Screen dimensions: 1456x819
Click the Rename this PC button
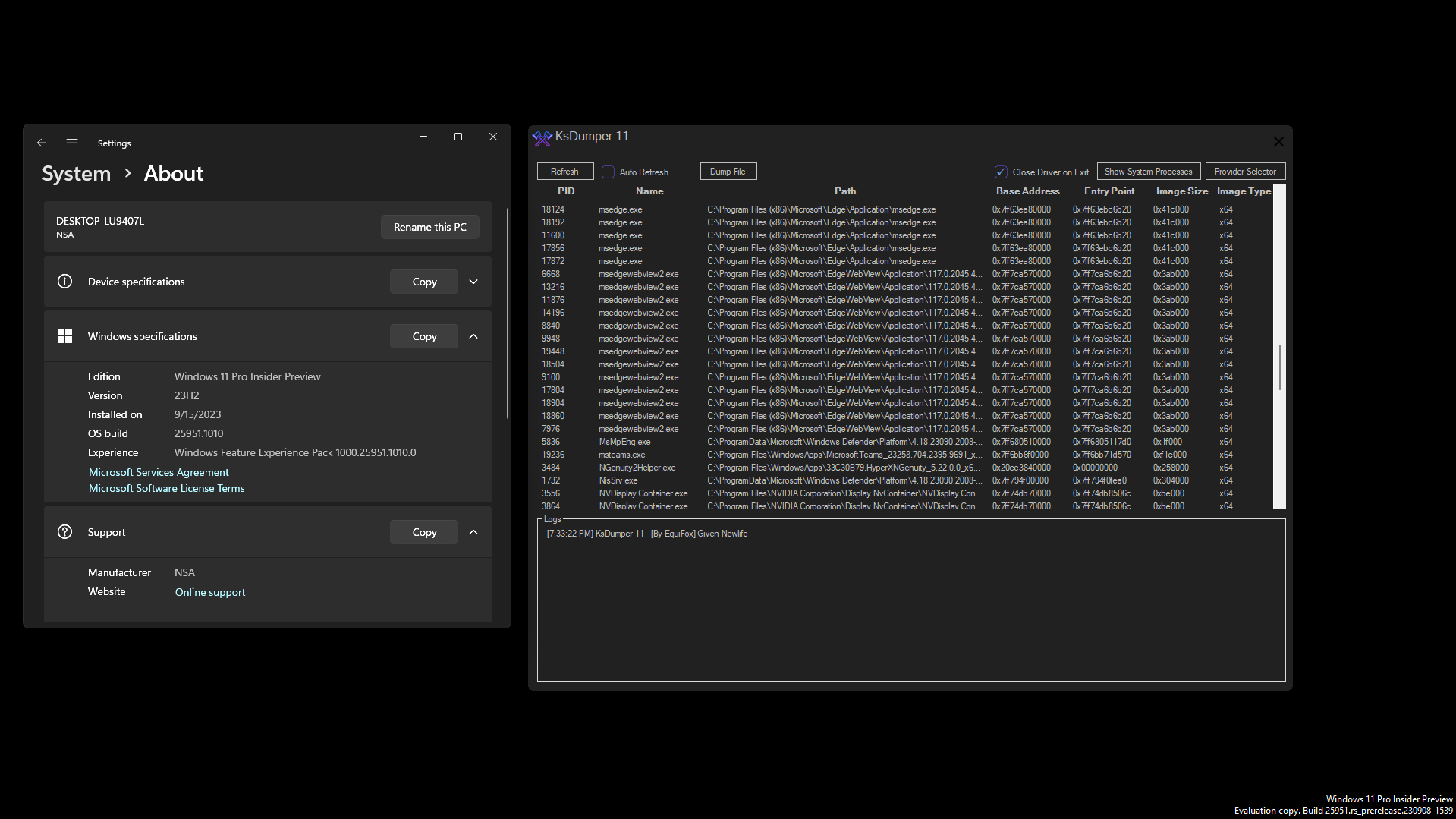point(429,226)
